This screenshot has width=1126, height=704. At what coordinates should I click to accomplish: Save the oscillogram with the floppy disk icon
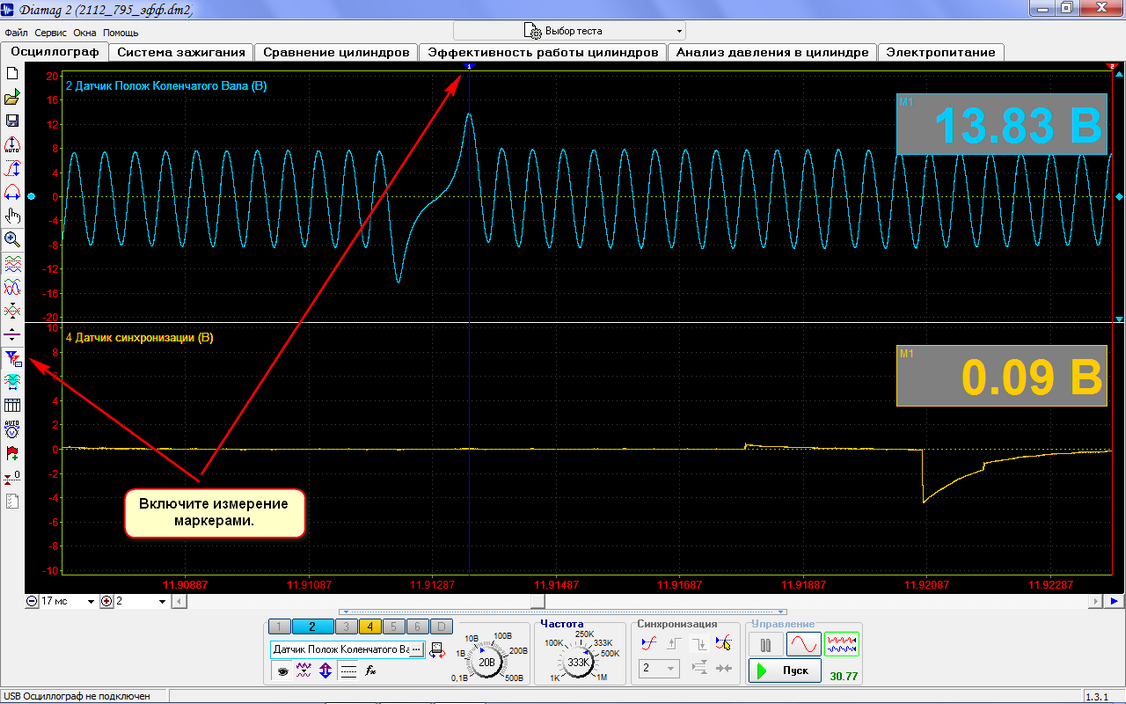tap(12, 121)
